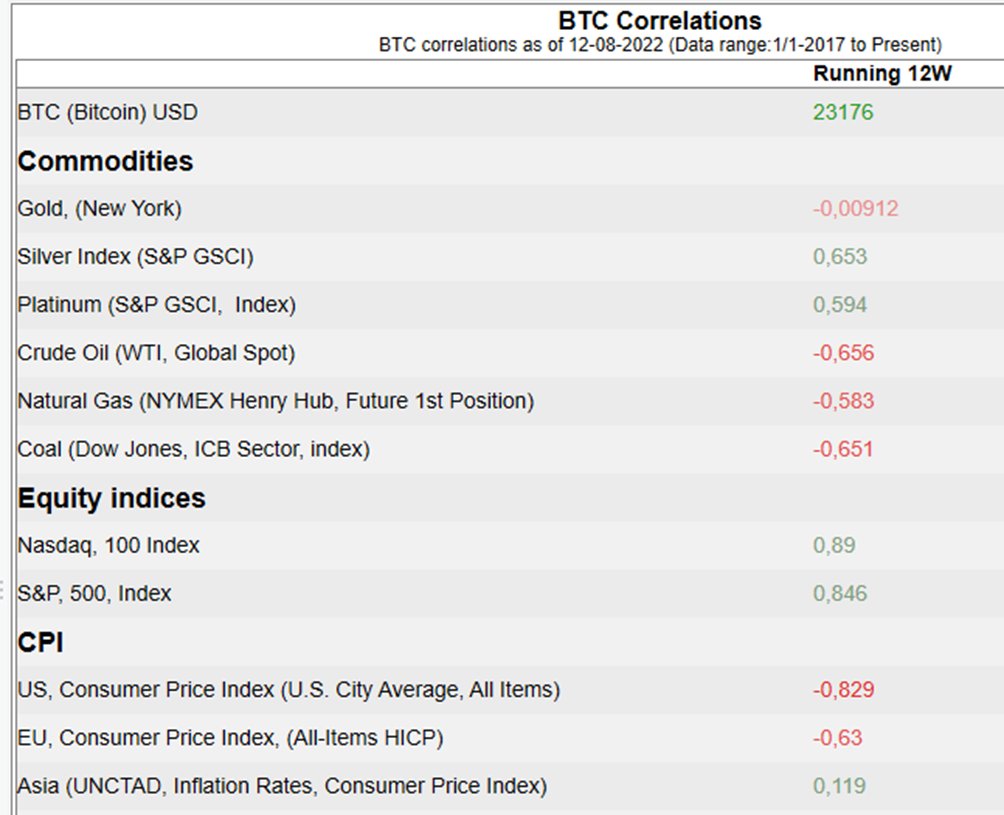Image resolution: width=1004 pixels, height=815 pixels.
Task: Select the Silver Index (S&P GSCI) label
Action: (x=135, y=257)
